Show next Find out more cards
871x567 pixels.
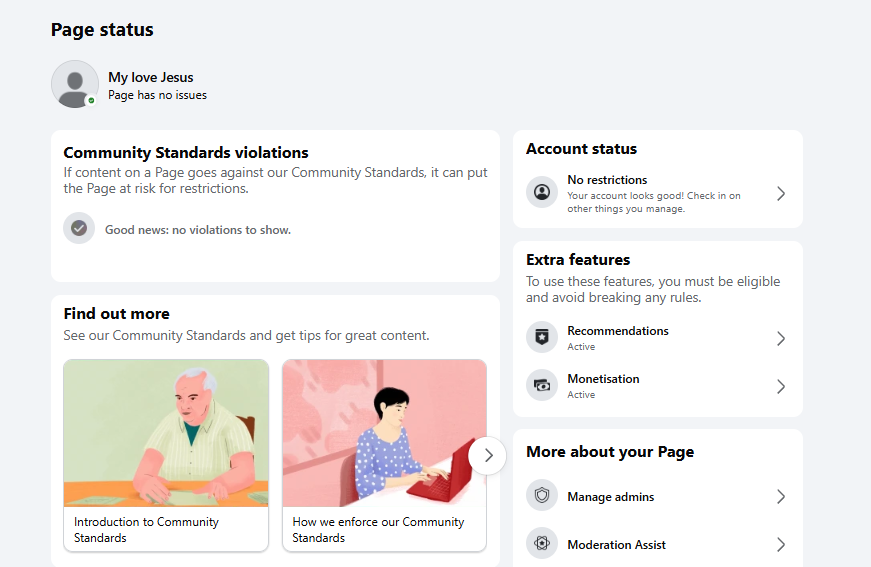pyautogui.click(x=487, y=456)
